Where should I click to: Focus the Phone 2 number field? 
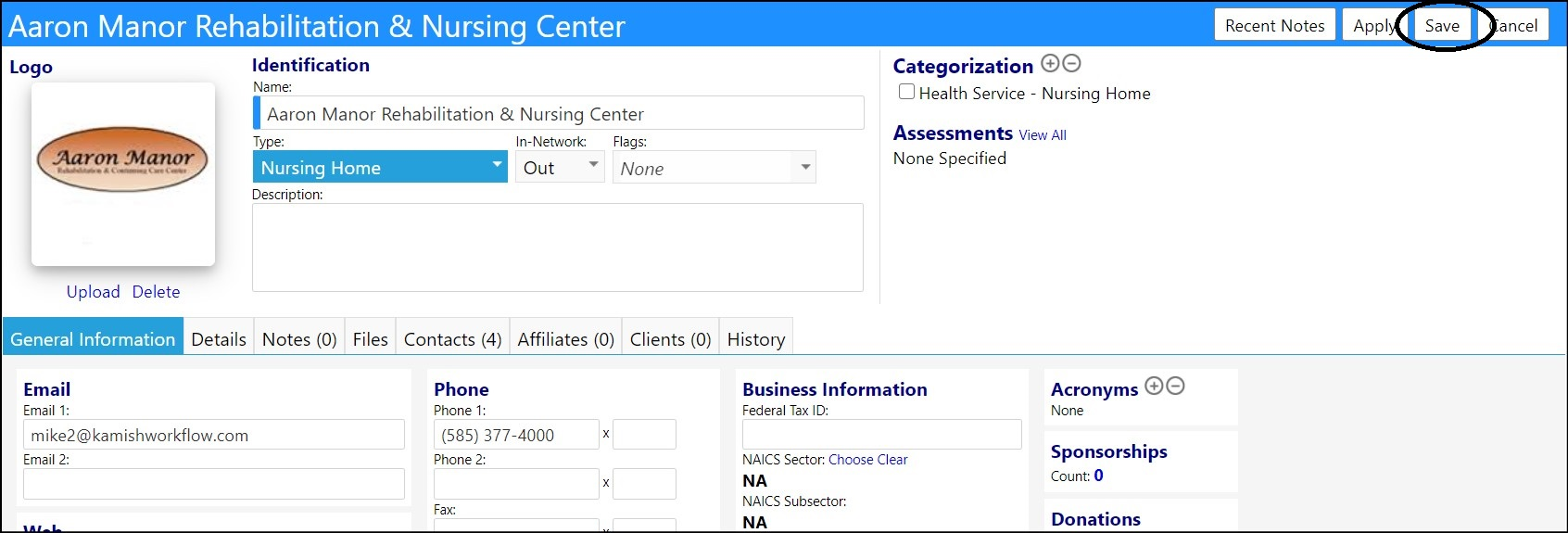516,484
